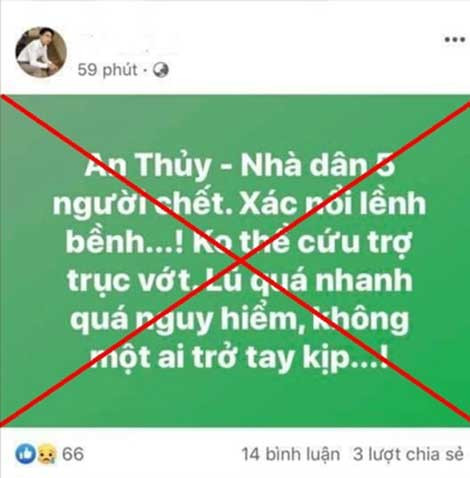Click the text line 'bềnh...! Ko thể cứu trợ'
This screenshot has width=470, height=478.
point(239,242)
